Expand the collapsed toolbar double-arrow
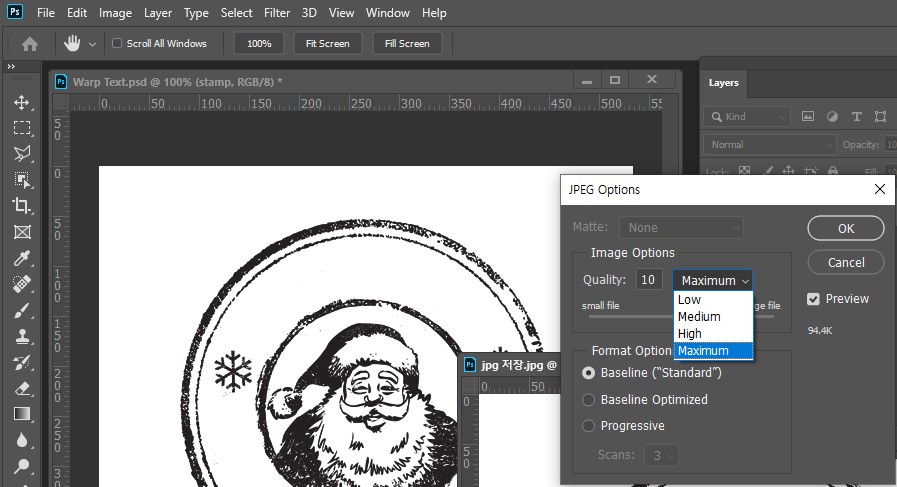Viewport: 897px width, 487px height. tap(11, 67)
